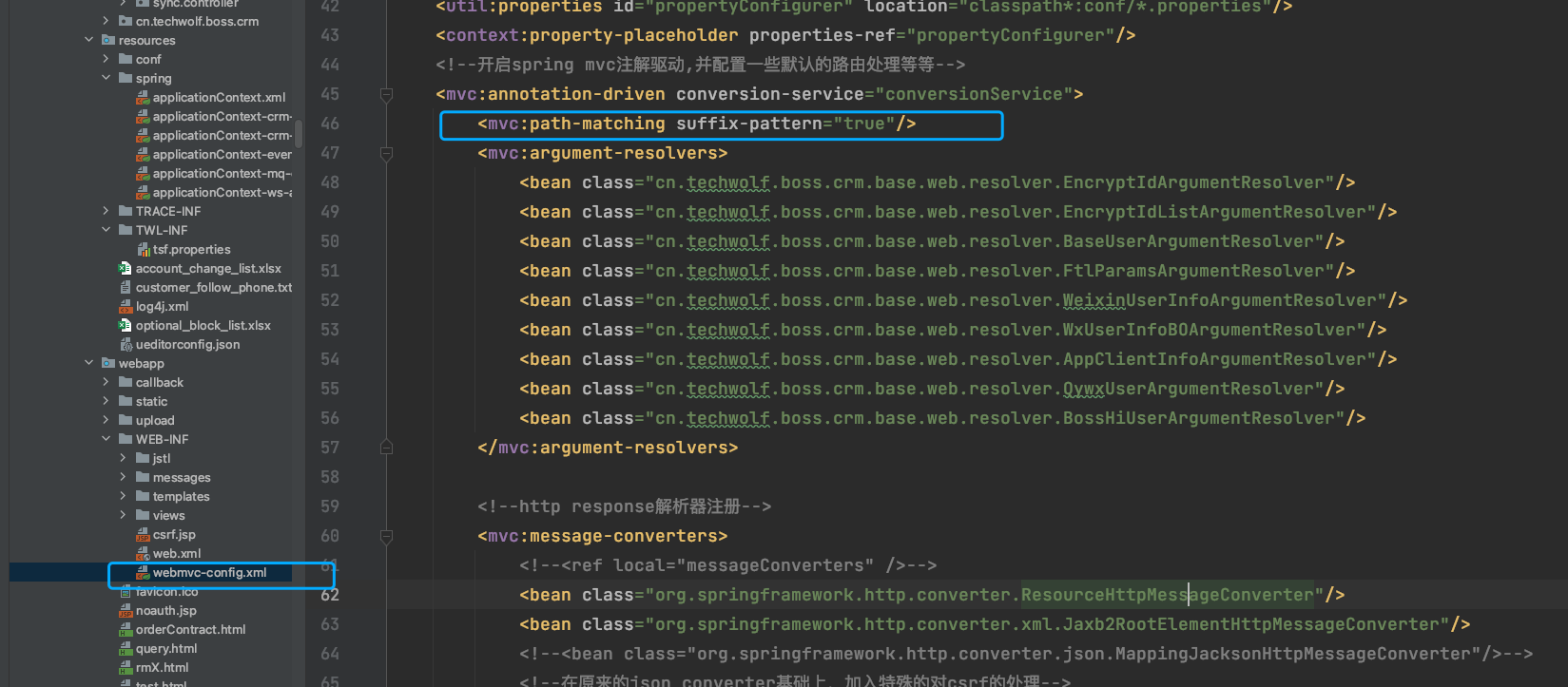This screenshot has height=687, width=1568.
Task: Click conversionService value on line 45
Action: click(x=974, y=94)
